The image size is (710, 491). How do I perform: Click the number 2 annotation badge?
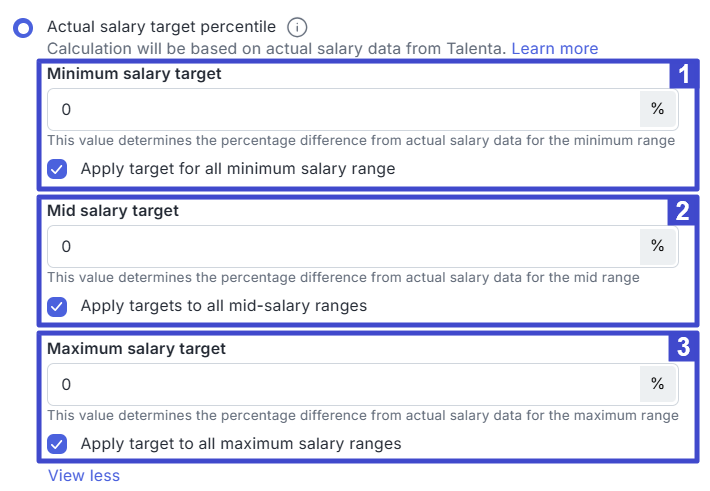683,211
